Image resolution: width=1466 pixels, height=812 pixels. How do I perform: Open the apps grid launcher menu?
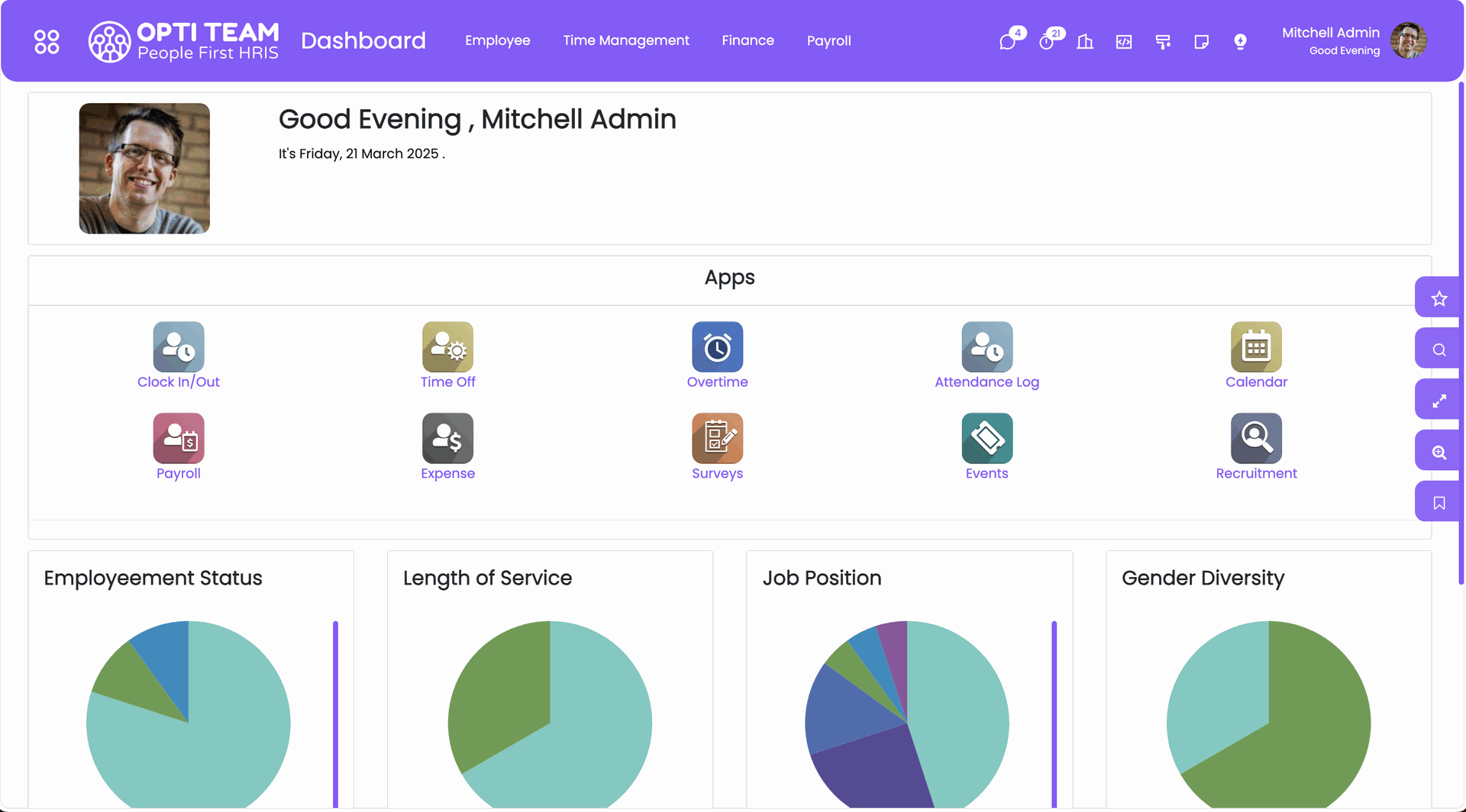pos(47,41)
